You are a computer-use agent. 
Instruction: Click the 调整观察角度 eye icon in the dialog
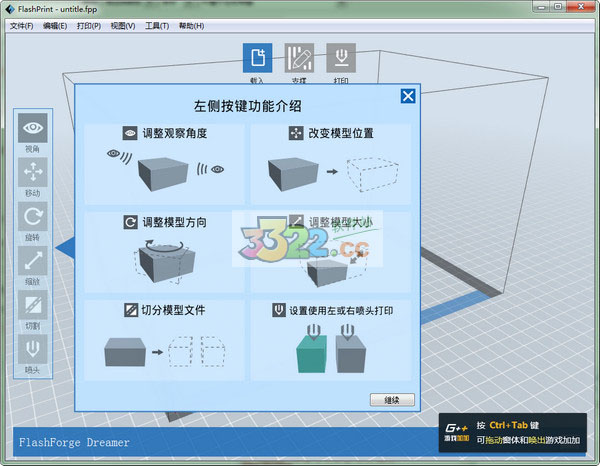[130, 133]
